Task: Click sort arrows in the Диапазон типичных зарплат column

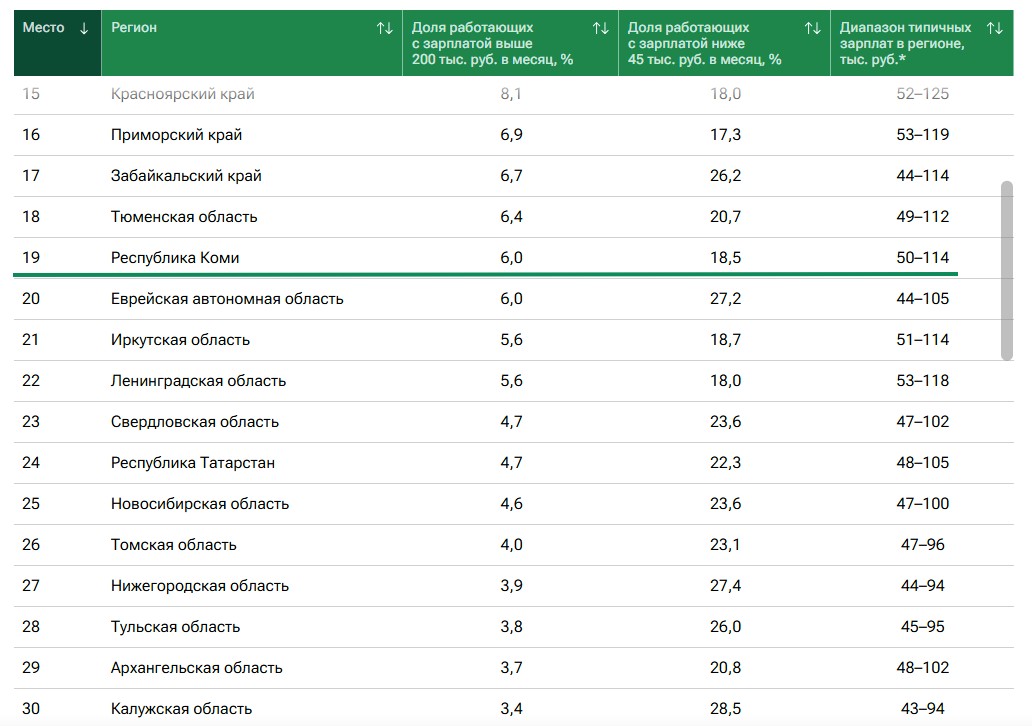Action: (994, 28)
